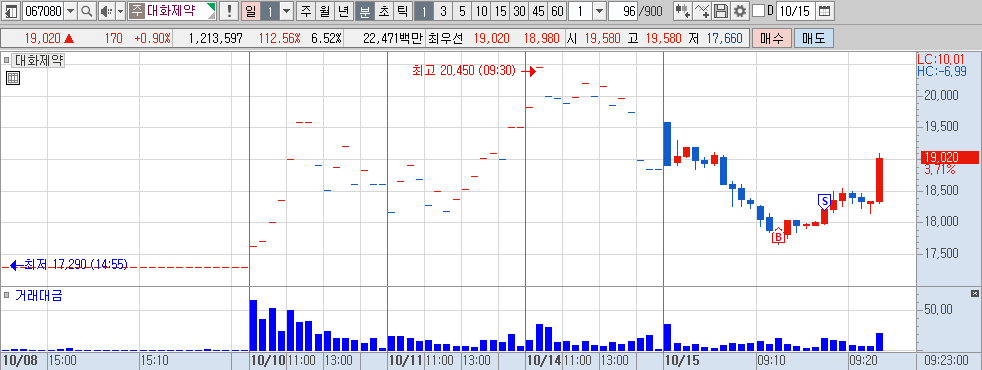Viewport: 982px width, 370px height.
Task: Toggle the D checkbox beside date field
Action: (758, 11)
